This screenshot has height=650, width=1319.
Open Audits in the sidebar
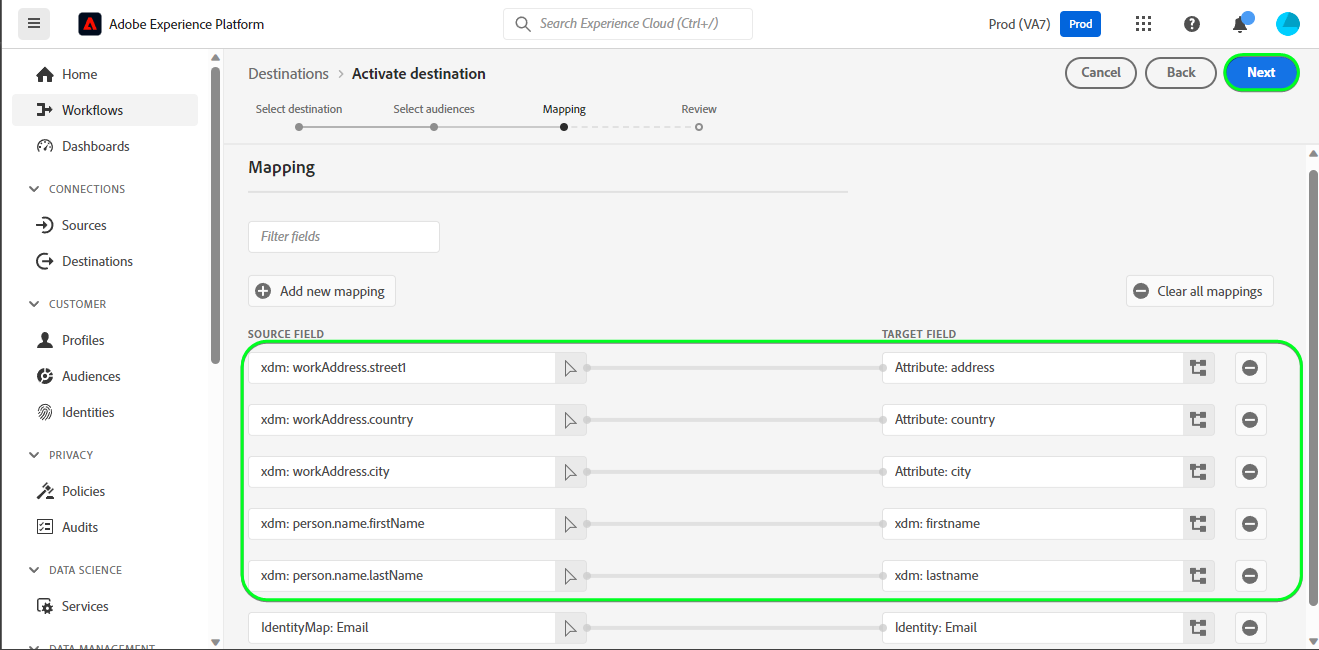tap(105, 527)
